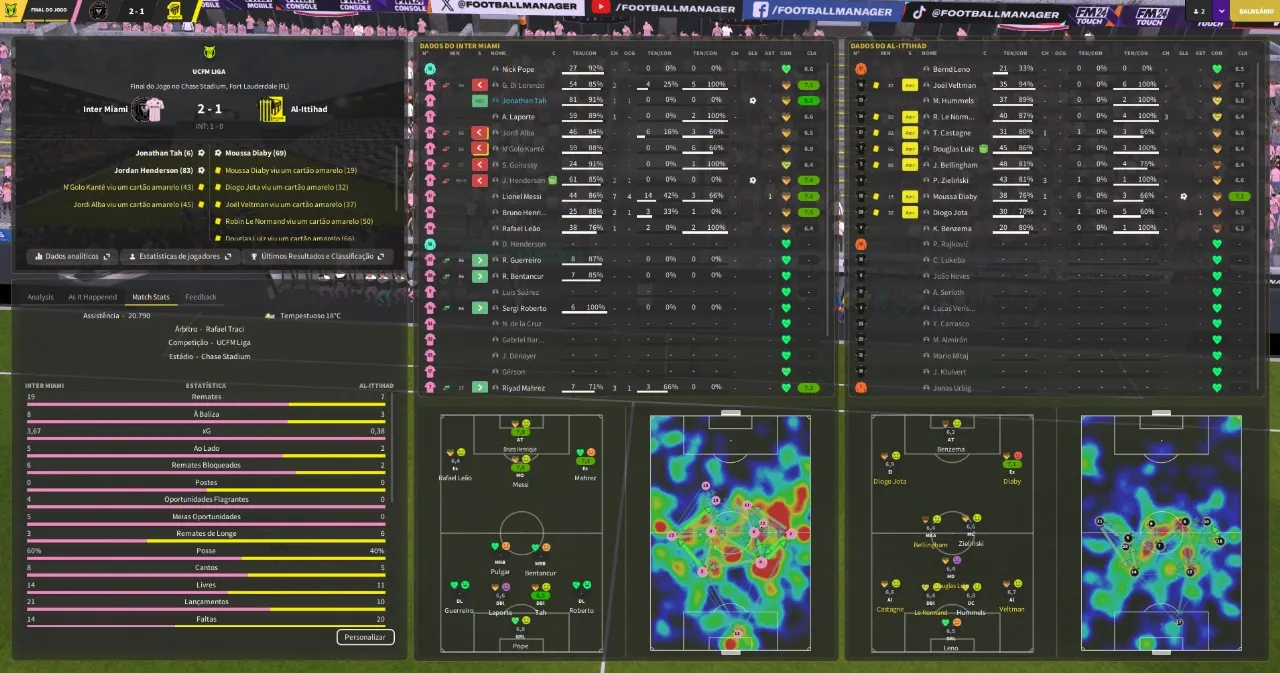Select the Feedback tab
The image size is (1280, 673).
200,297
